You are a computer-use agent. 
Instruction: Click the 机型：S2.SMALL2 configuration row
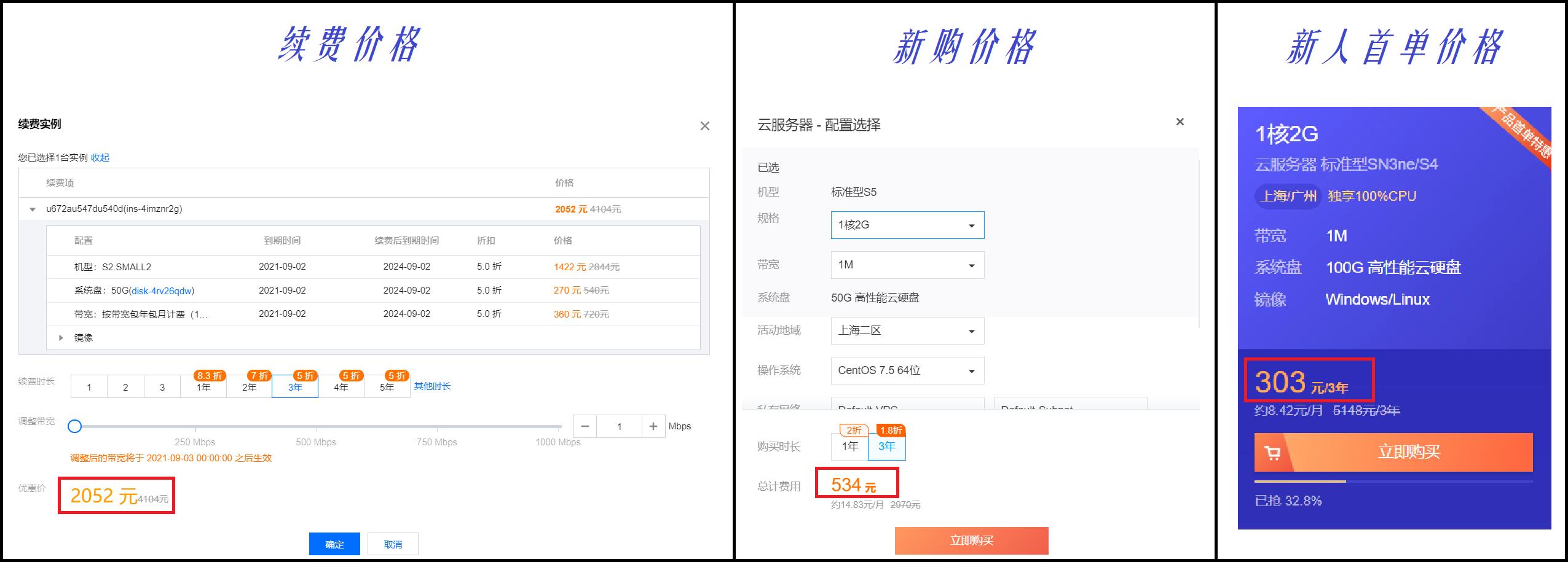point(373,267)
